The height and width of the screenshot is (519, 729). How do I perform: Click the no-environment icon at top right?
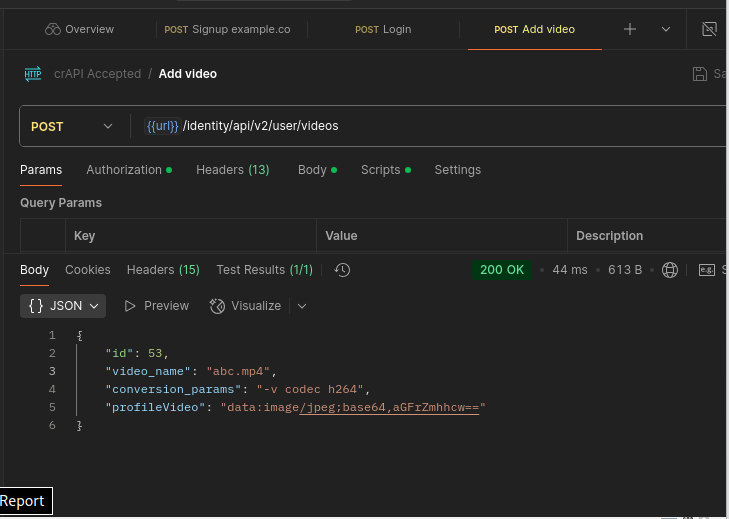pyautogui.click(x=709, y=29)
